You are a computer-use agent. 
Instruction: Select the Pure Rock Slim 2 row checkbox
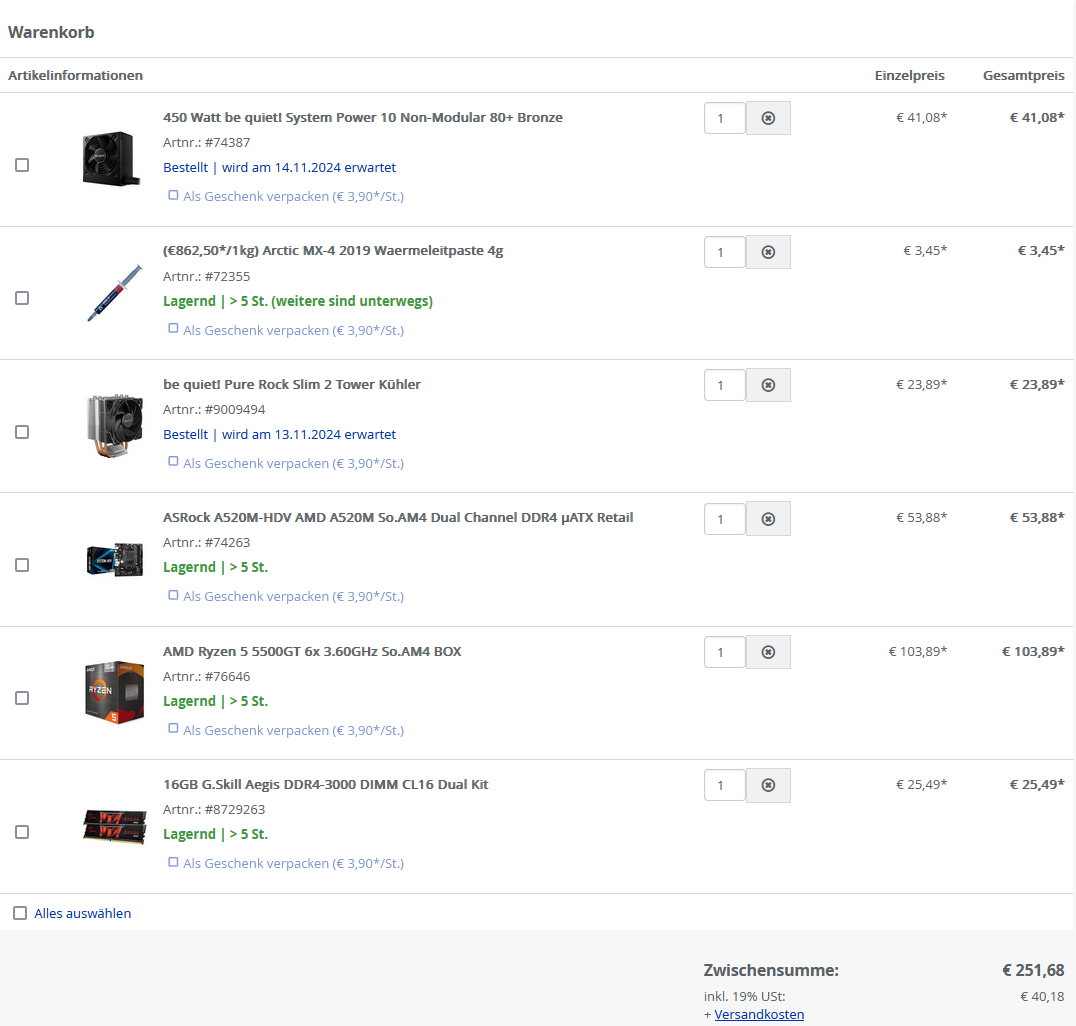(22, 432)
